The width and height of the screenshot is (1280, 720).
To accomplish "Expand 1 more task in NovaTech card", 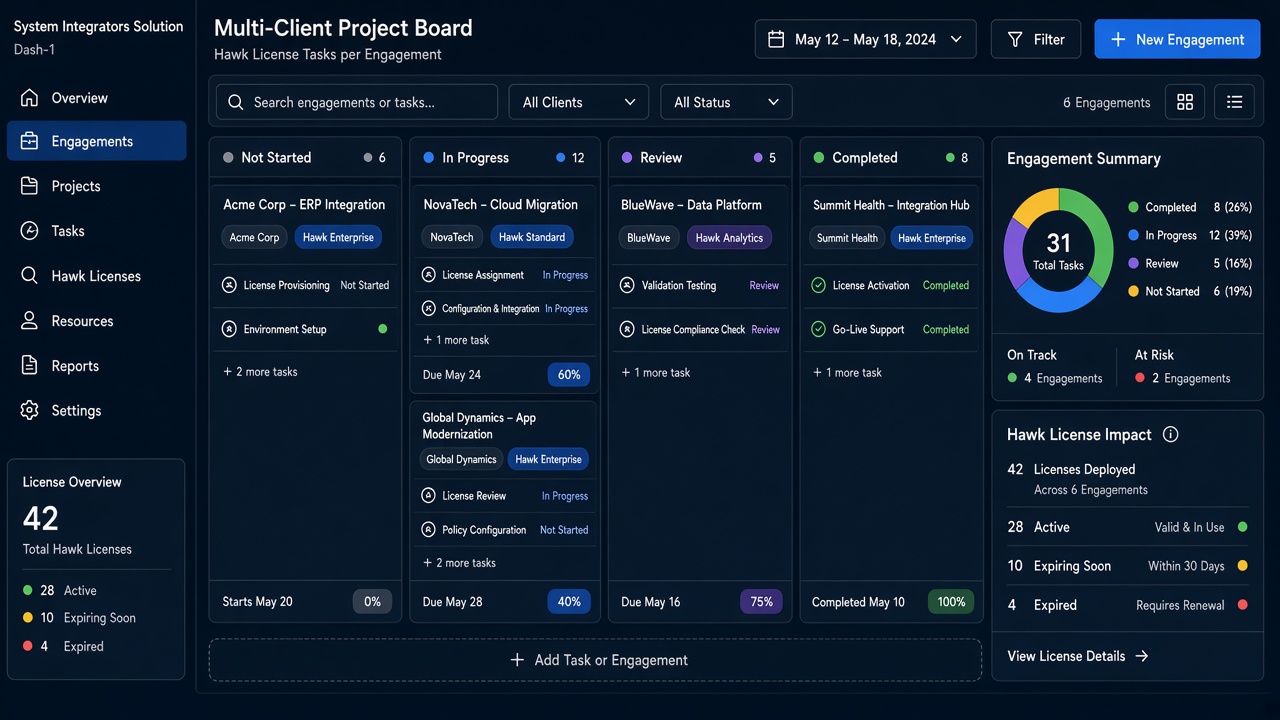I will pyautogui.click(x=456, y=340).
